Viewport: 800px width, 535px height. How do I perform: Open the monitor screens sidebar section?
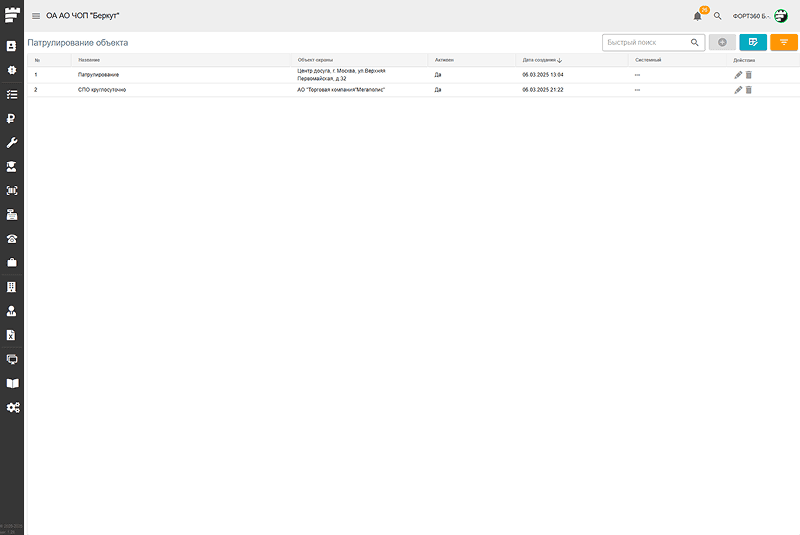click(x=11, y=359)
